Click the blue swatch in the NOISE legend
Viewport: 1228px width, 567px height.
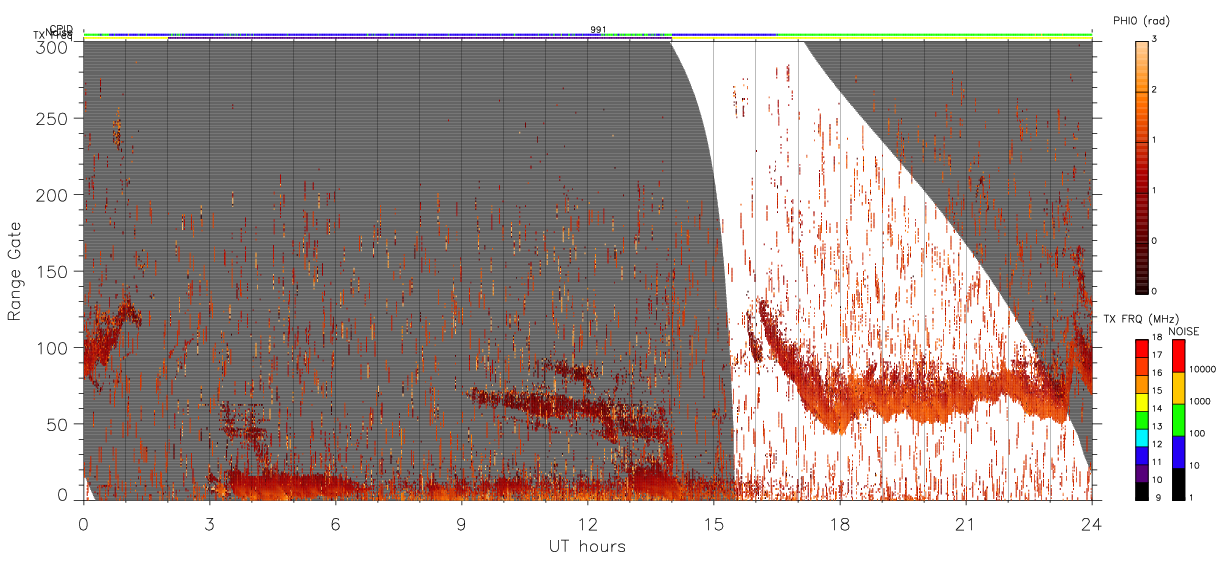click(x=1179, y=451)
